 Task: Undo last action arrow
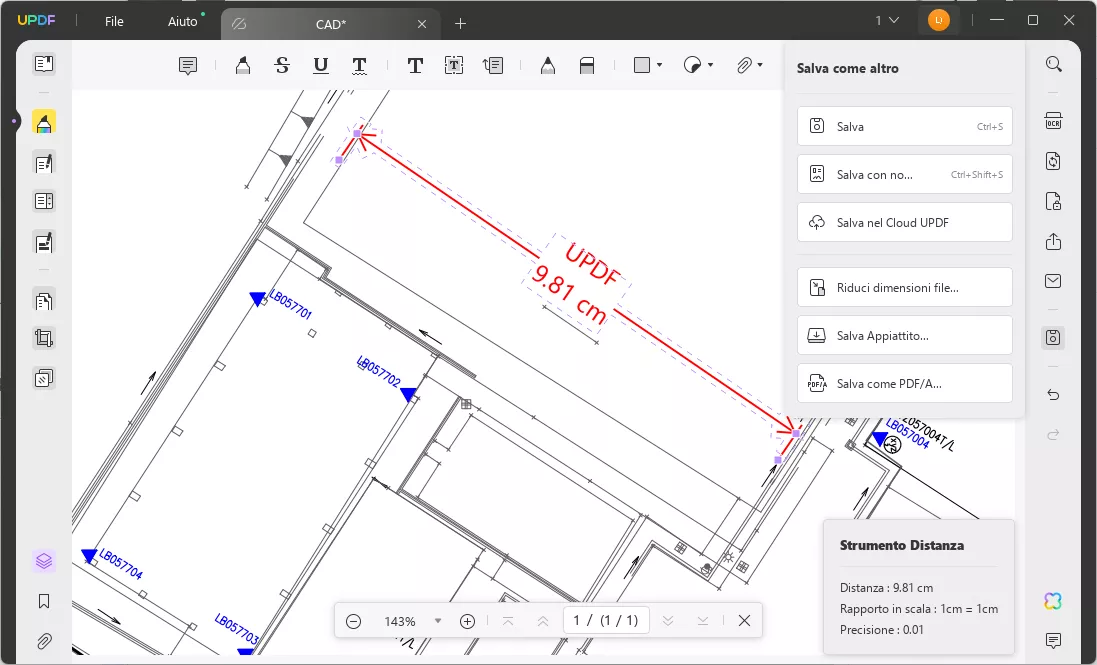(1054, 395)
